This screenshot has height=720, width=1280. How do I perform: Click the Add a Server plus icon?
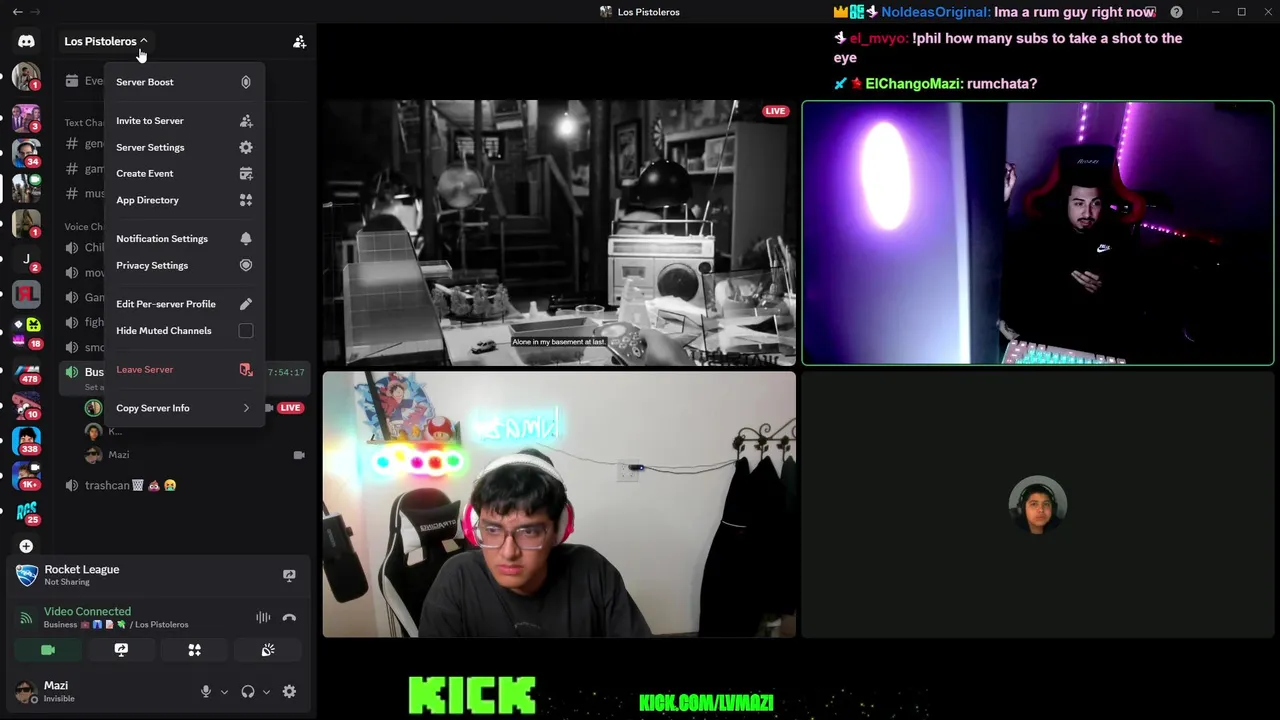click(26, 546)
